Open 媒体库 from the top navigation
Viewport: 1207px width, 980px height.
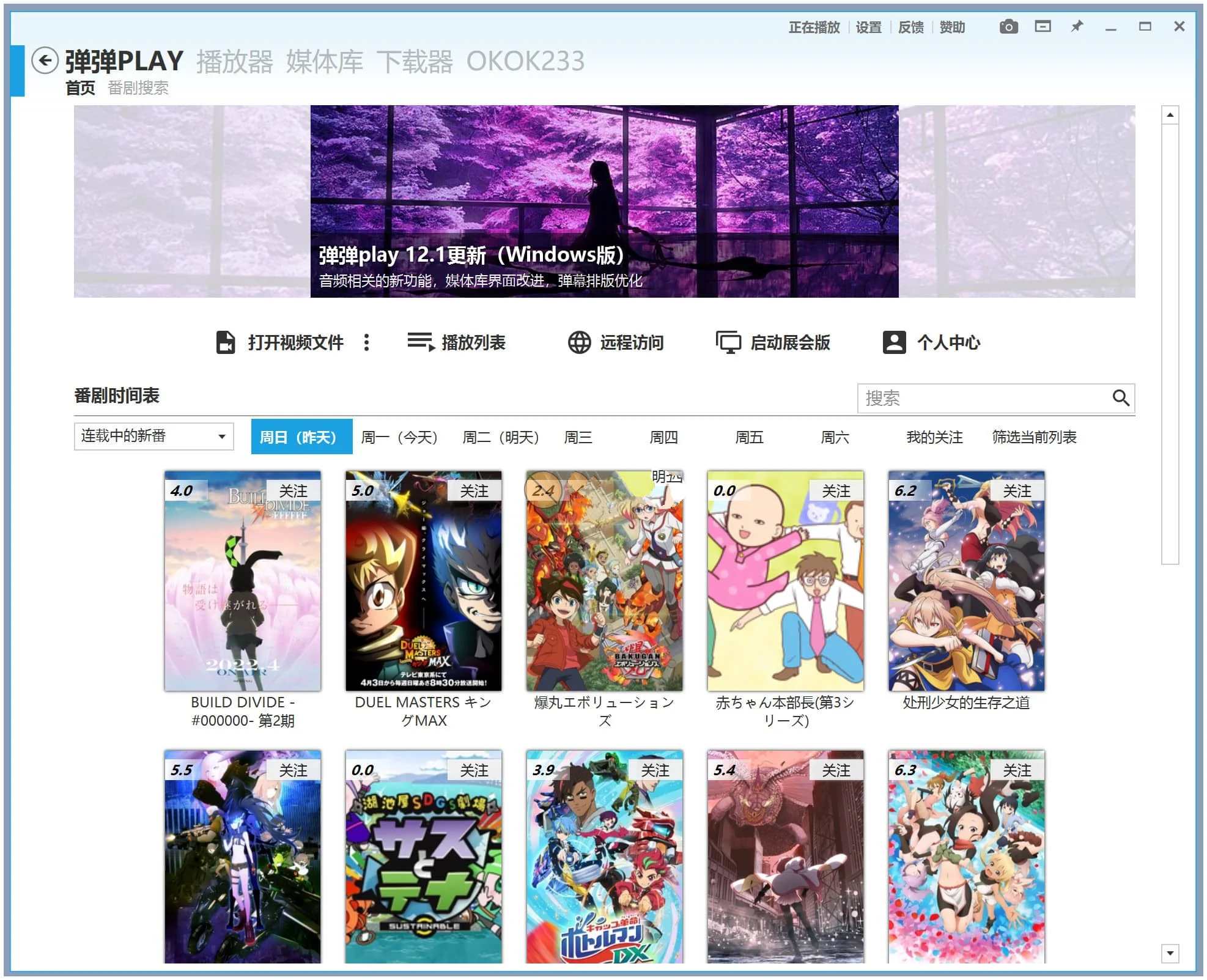coord(323,61)
